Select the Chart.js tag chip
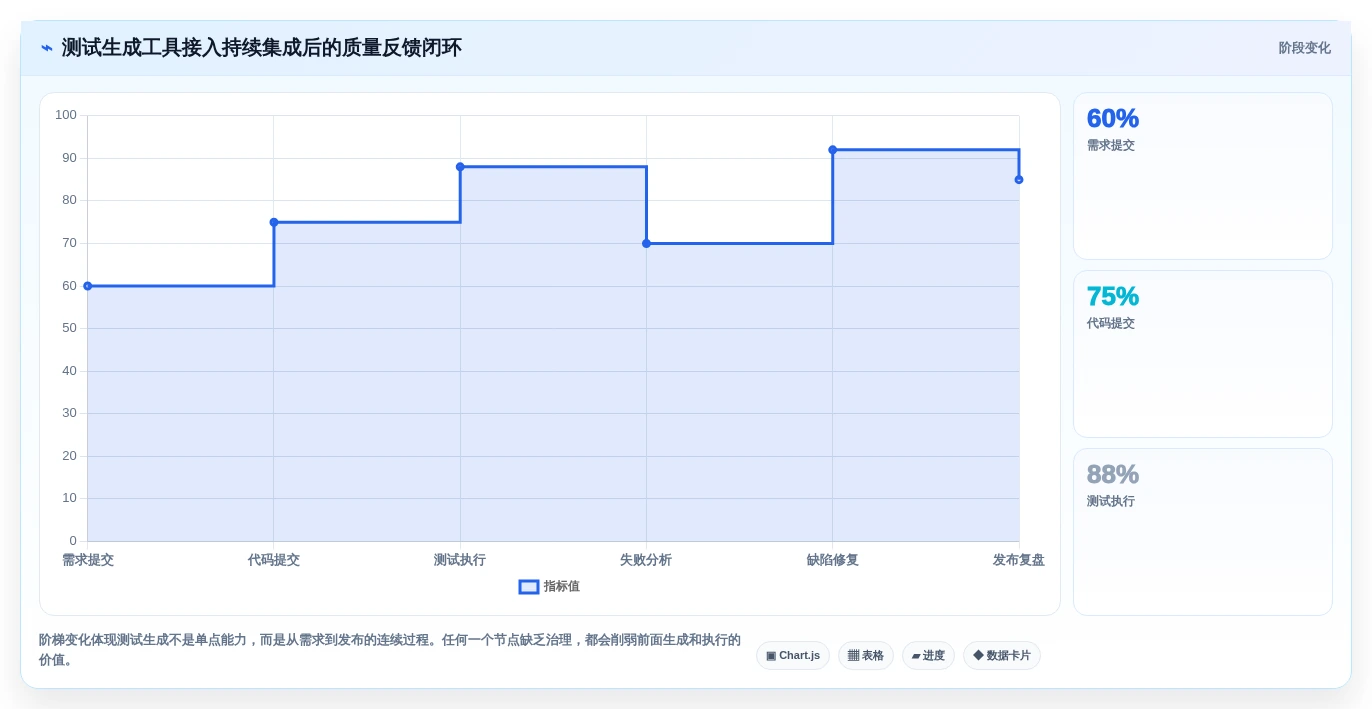Image resolution: width=1372 pixels, height=709 pixels. click(793, 656)
